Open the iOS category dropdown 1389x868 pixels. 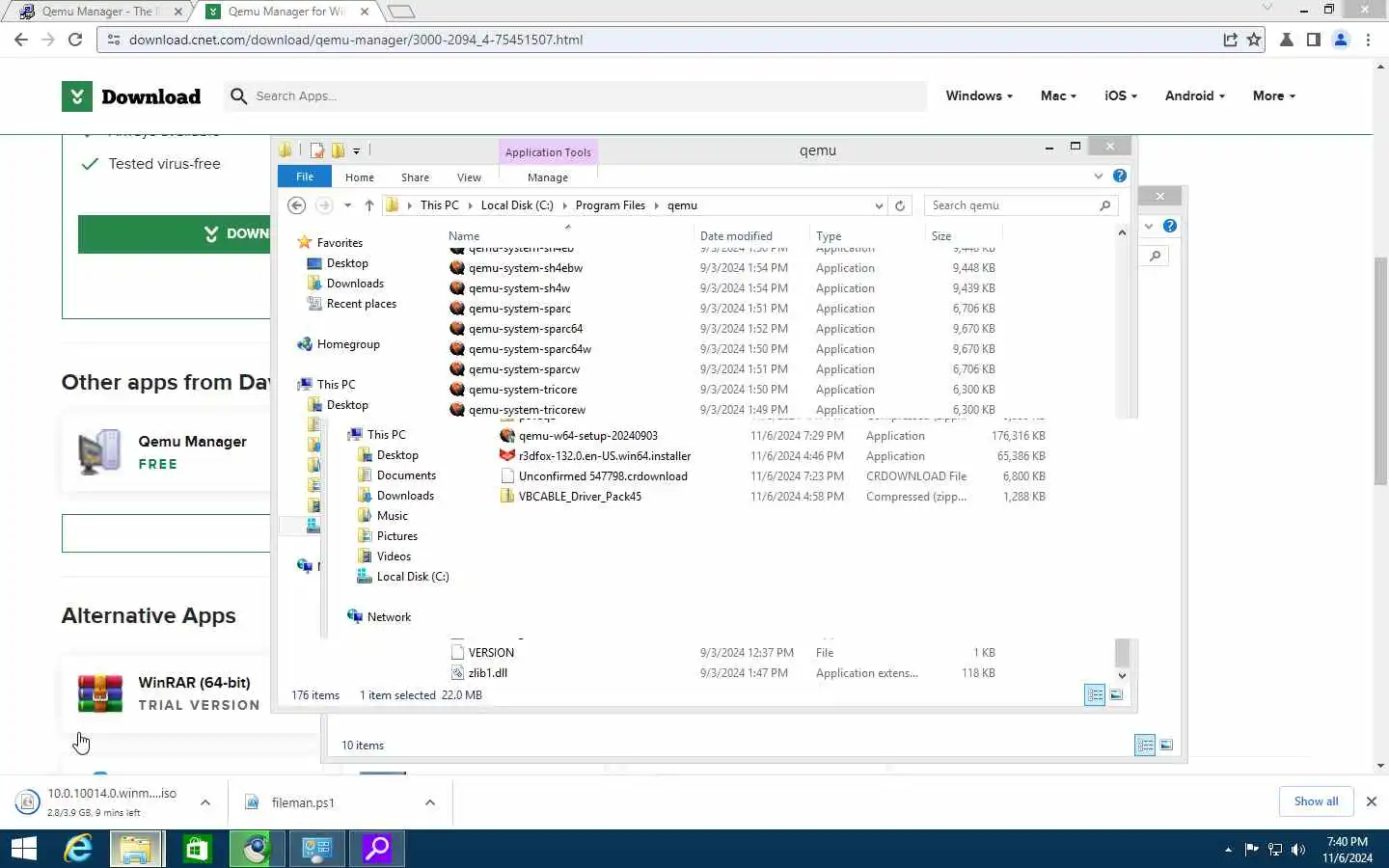pos(1121,95)
